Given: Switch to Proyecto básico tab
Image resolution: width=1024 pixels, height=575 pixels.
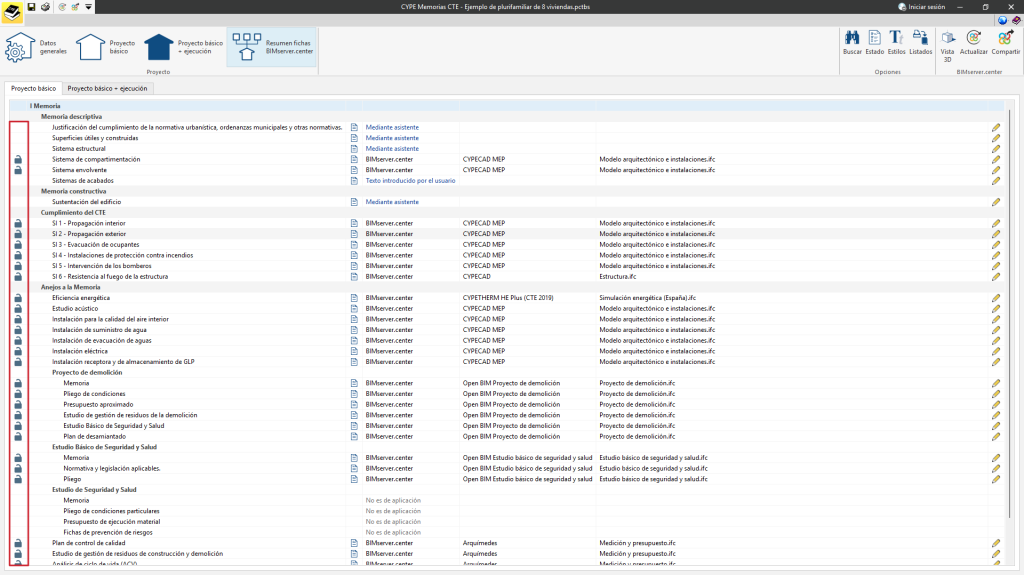Looking at the screenshot, I should (x=33, y=88).
